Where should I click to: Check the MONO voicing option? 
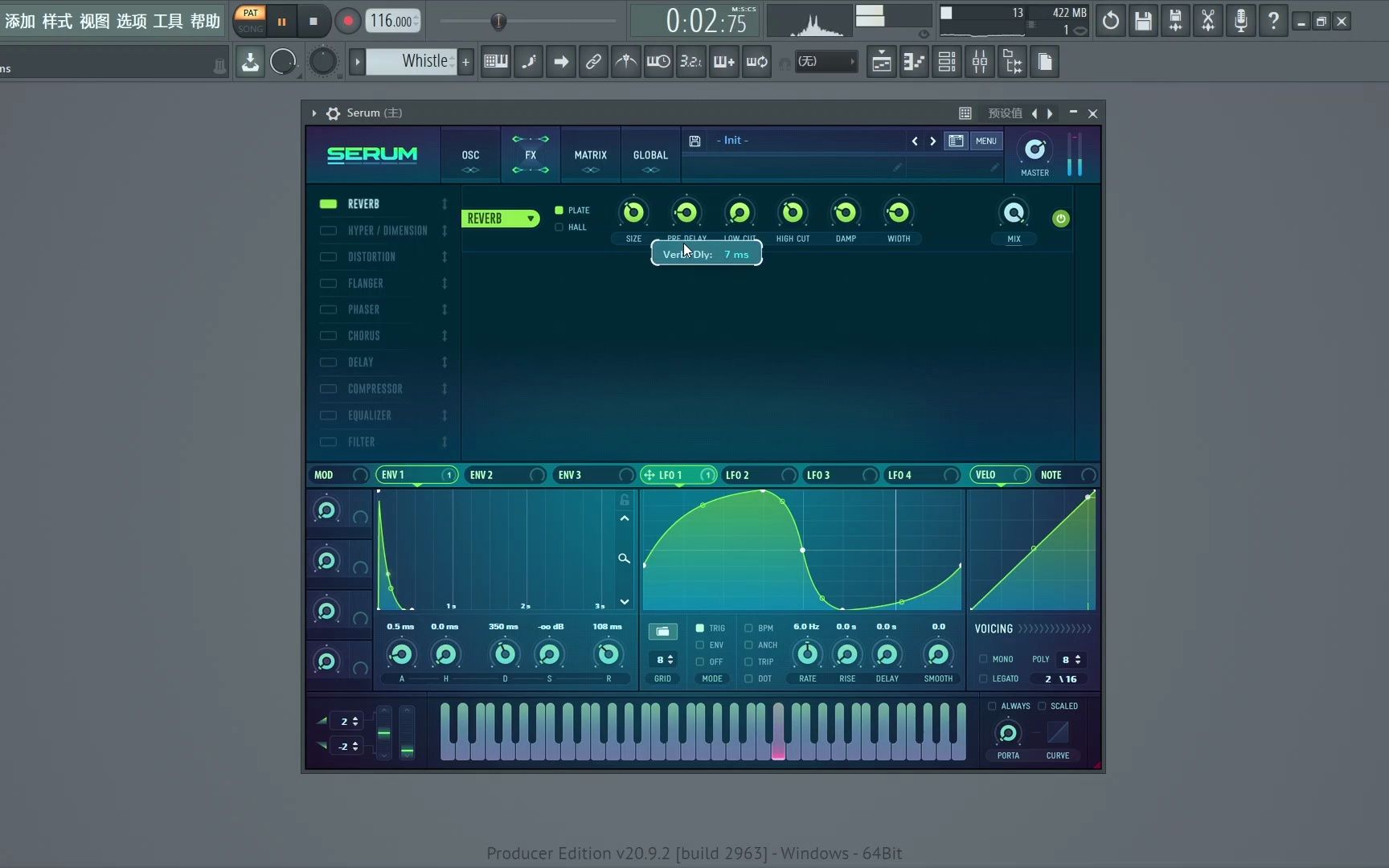pos(983,659)
